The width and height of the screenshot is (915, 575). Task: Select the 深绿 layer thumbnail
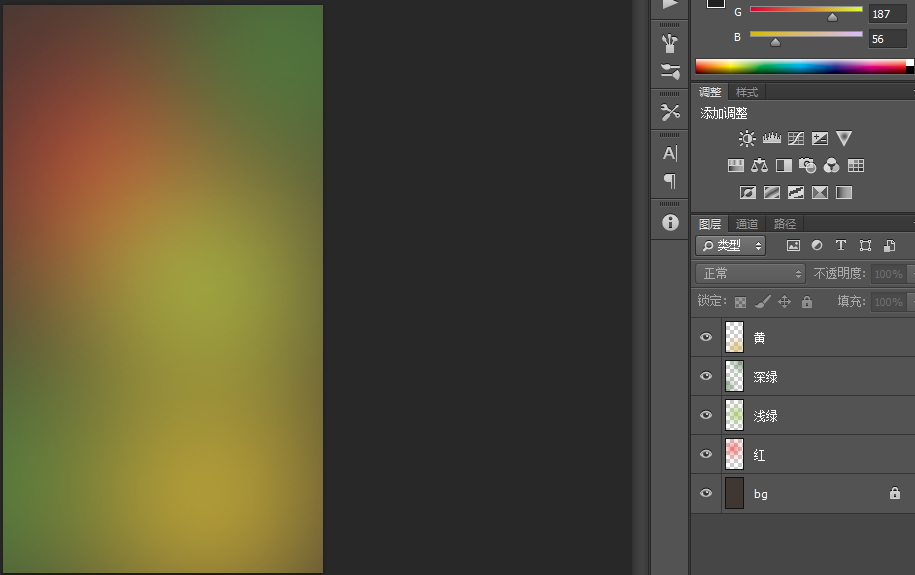[x=735, y=377]
